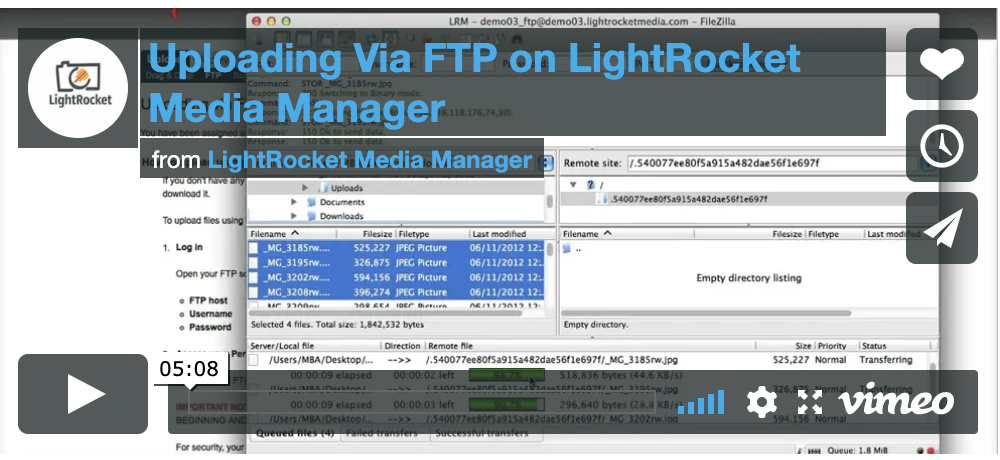
Task: Click the Priority queue column header
Action: pos(831,346)
